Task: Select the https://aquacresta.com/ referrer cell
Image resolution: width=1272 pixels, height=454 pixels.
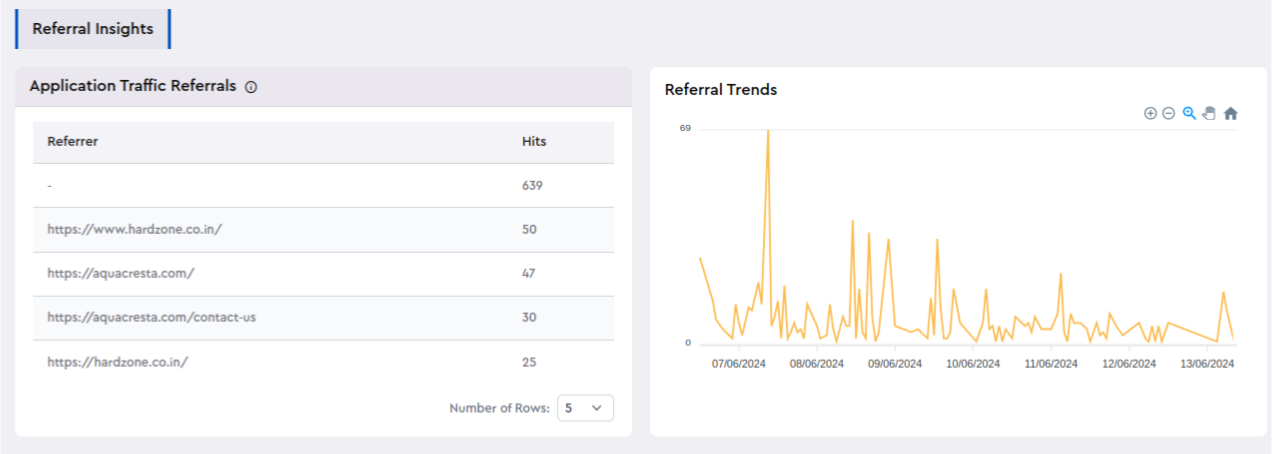Action: 121,273
